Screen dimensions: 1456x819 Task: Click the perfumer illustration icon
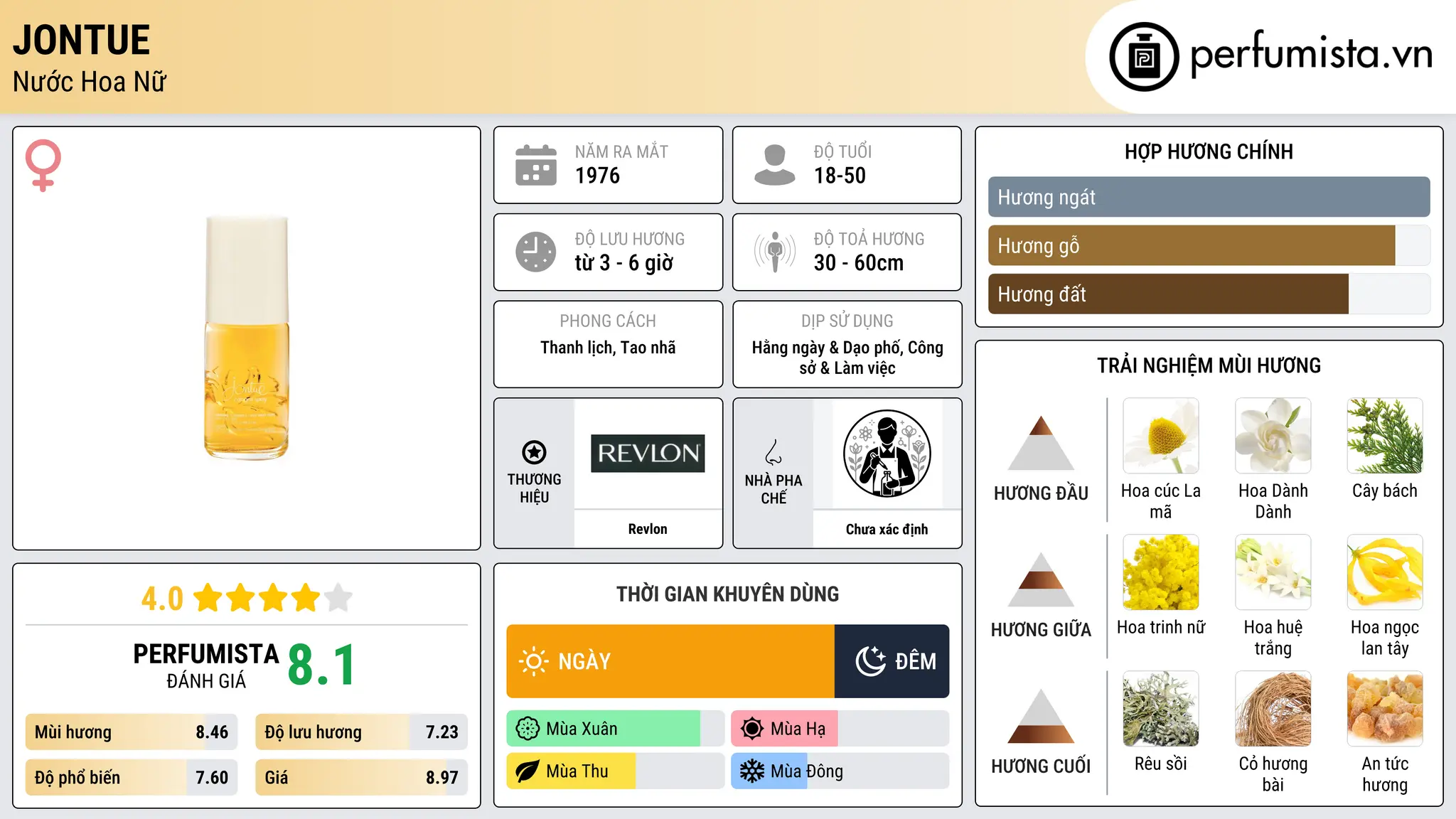(887, 454)
